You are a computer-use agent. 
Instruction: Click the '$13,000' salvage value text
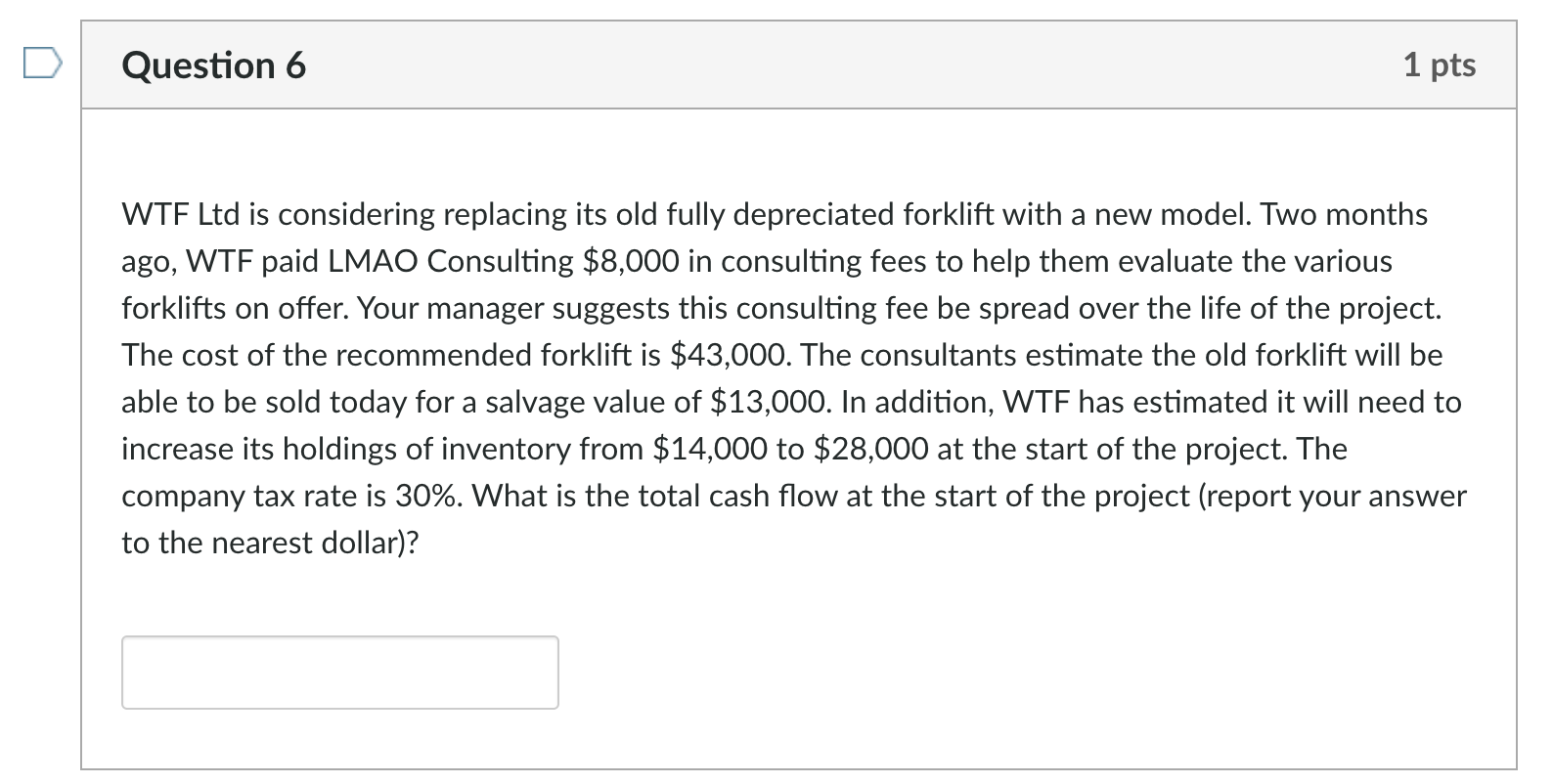(767, 402)
